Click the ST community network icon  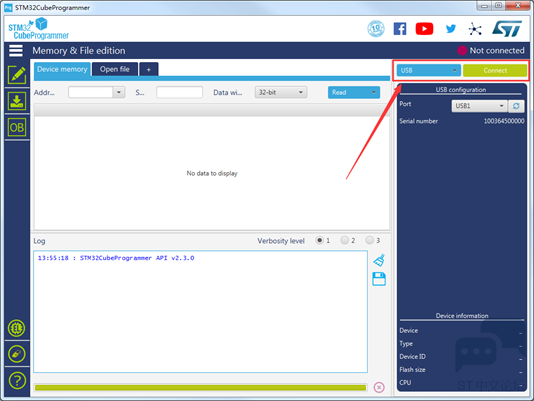click(475, 29)
